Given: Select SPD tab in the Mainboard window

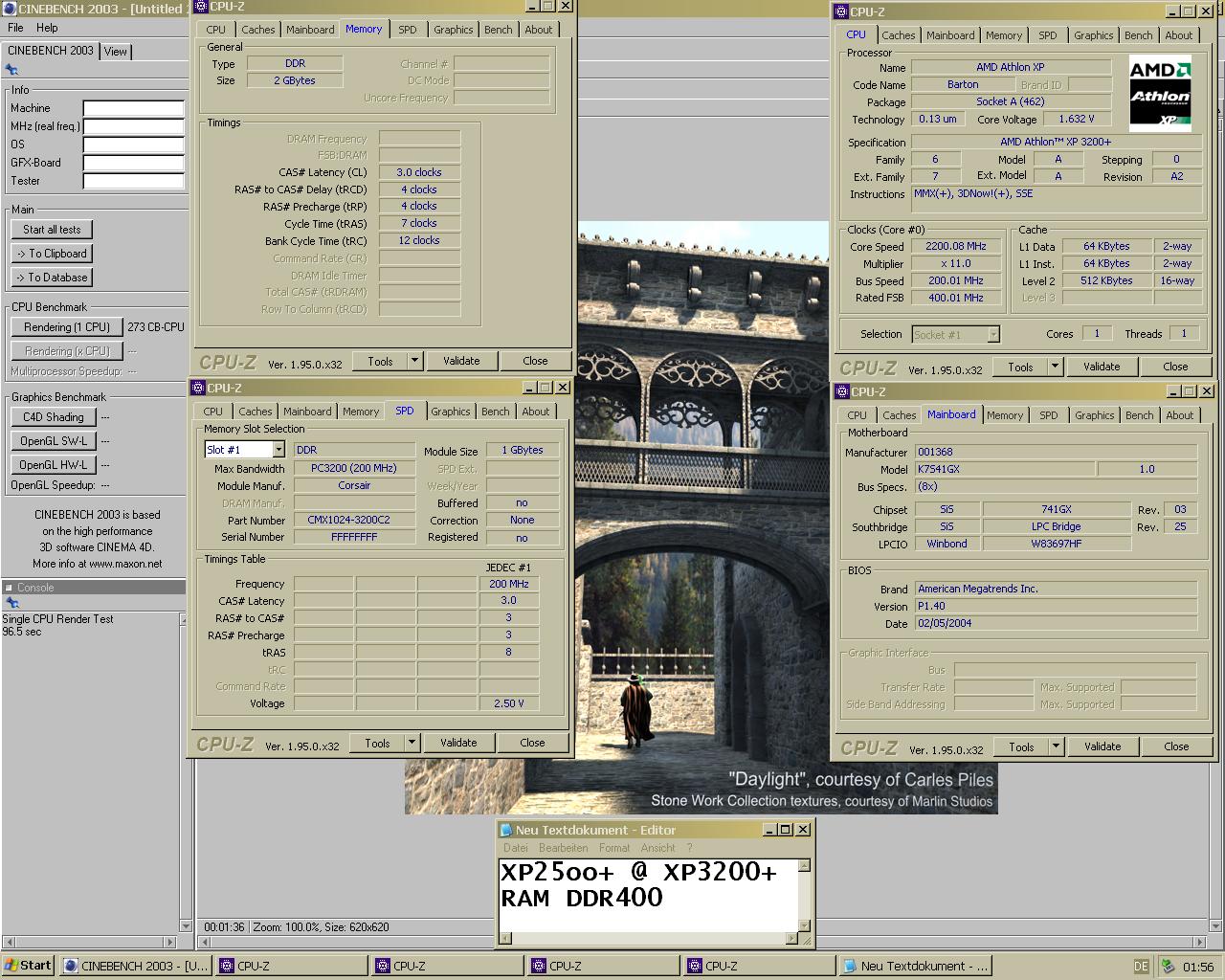Looking at the screenshot, I should coord(1049,415).
